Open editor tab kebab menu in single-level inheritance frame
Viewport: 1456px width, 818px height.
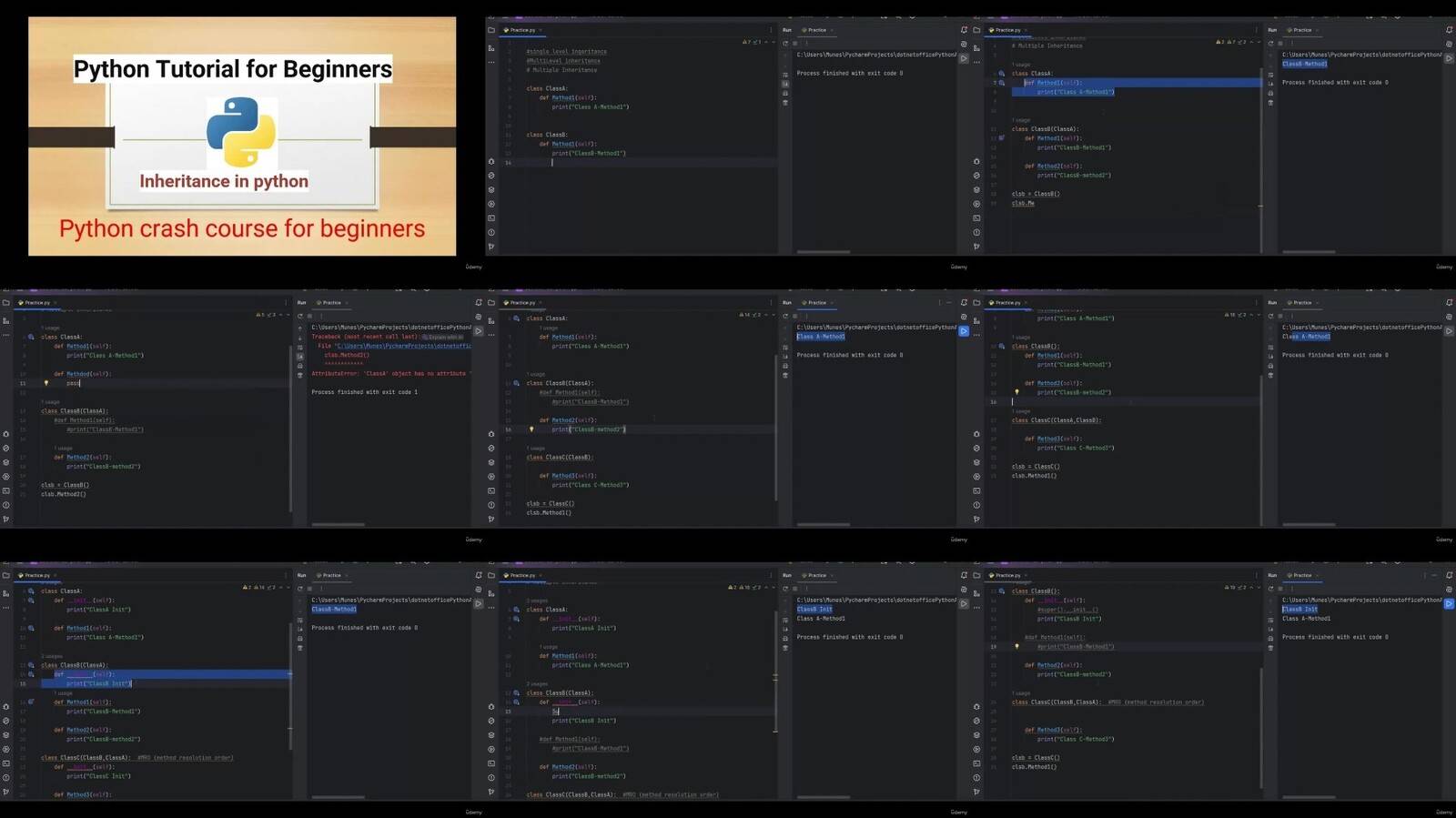point(772,30)
